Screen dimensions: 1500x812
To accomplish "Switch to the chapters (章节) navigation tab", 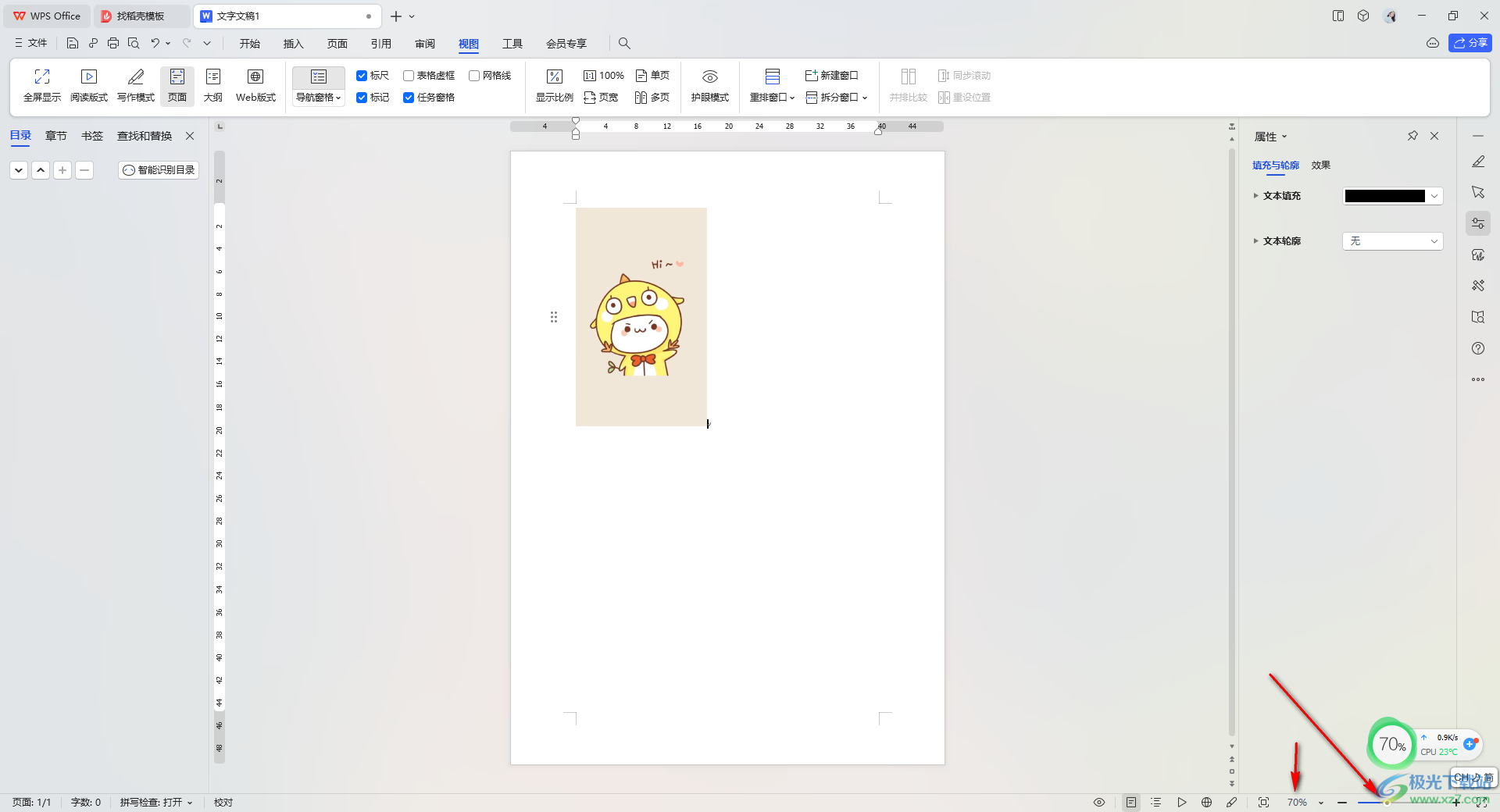I will [56, 136].
